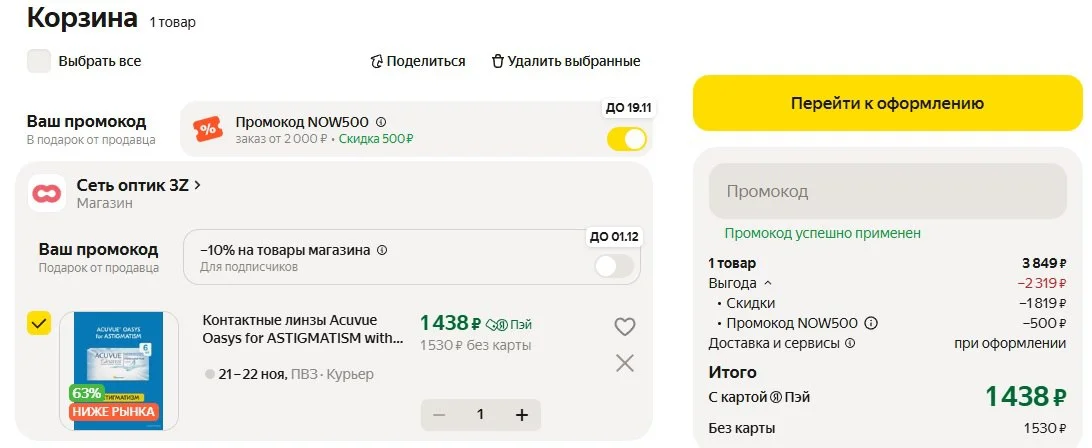Click Поделиться to share the cart
The height and width of the screenshot is (448, 1092).
tap(418, 61)
